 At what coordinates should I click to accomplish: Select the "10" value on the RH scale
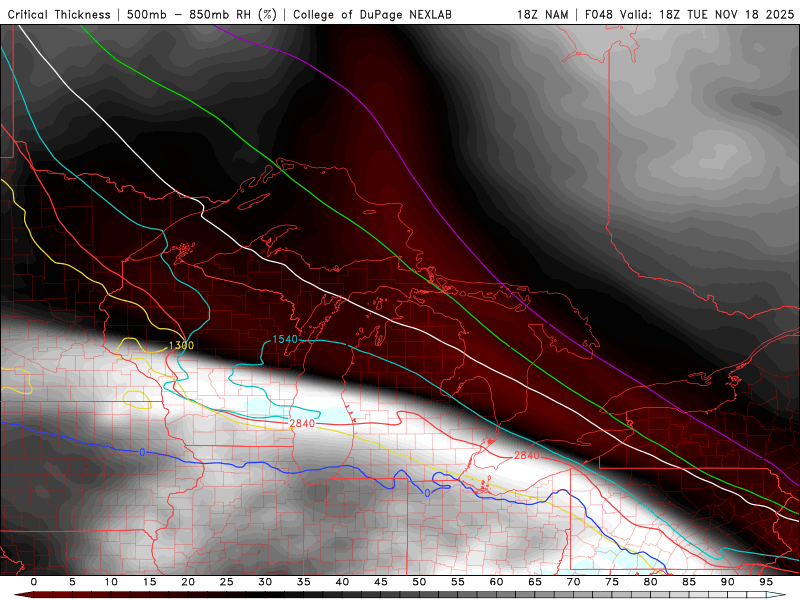[x=111, y=582]
